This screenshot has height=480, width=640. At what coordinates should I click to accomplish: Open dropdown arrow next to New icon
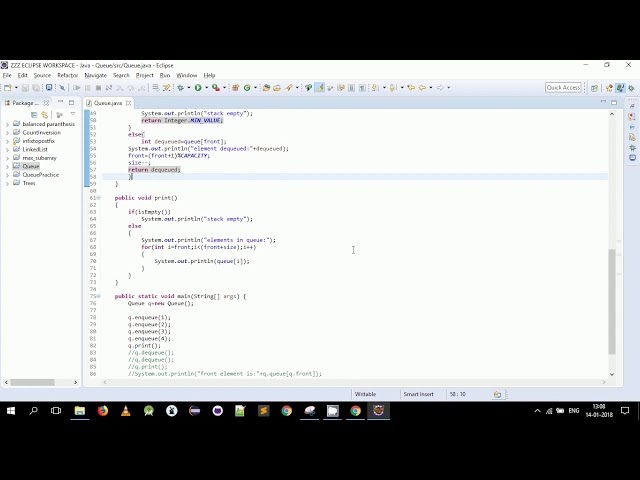[16, 87]
